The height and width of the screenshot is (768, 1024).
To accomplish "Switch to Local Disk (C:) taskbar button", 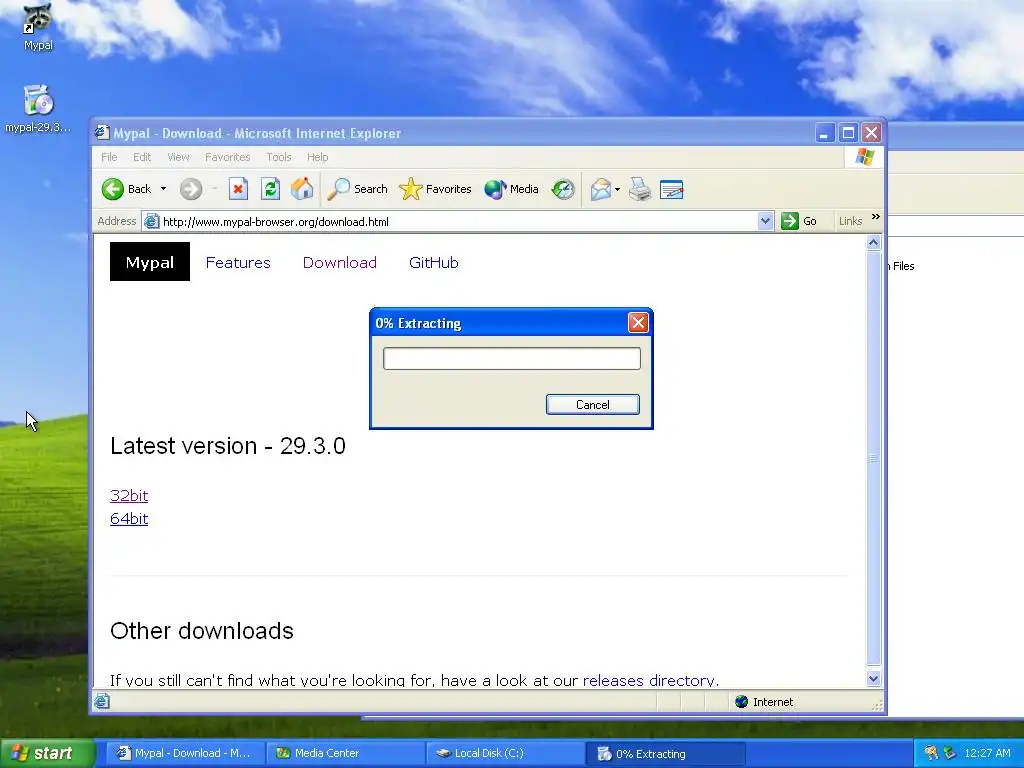I will [505, 753].
